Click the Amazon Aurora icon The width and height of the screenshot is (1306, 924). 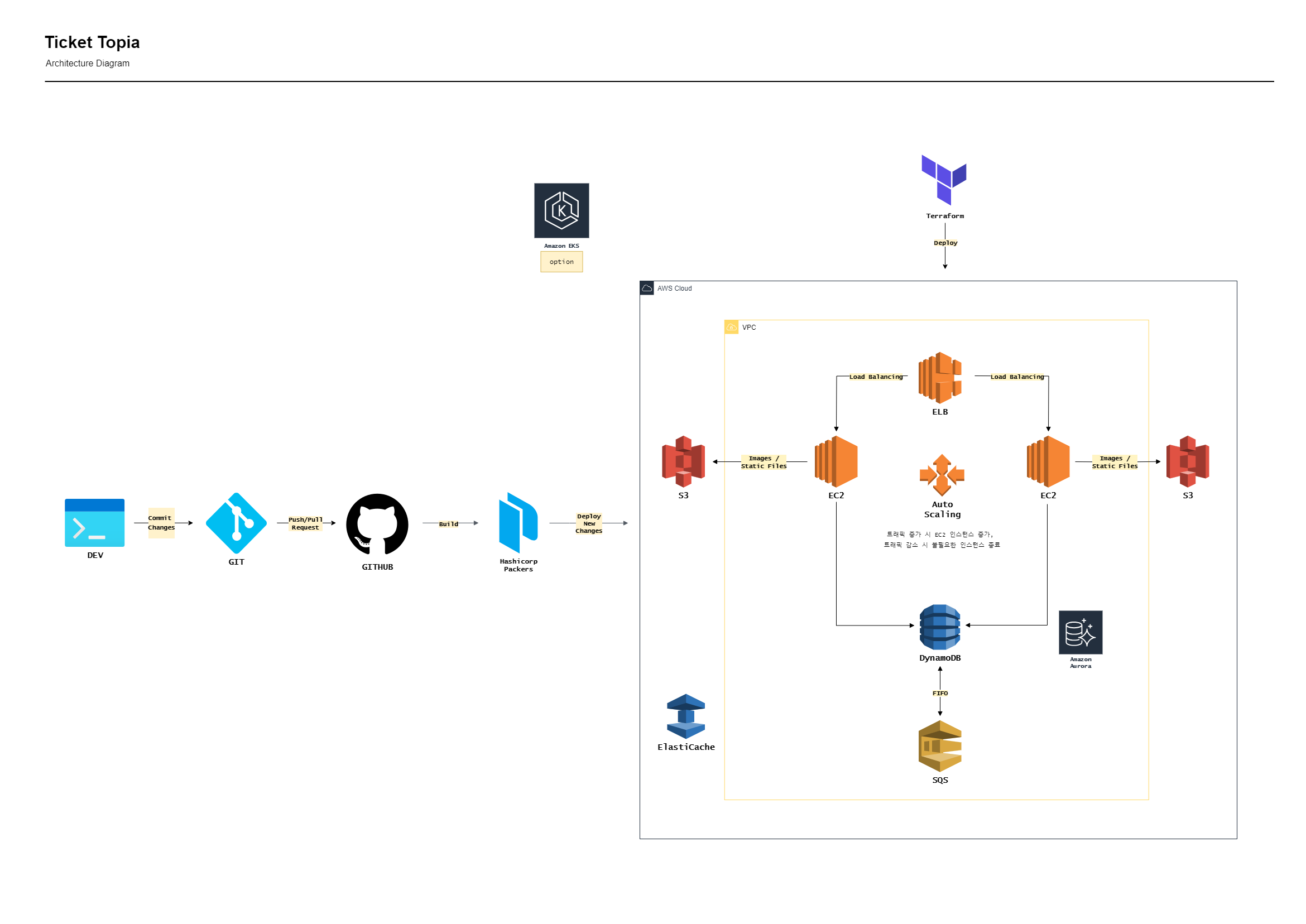1080,632
